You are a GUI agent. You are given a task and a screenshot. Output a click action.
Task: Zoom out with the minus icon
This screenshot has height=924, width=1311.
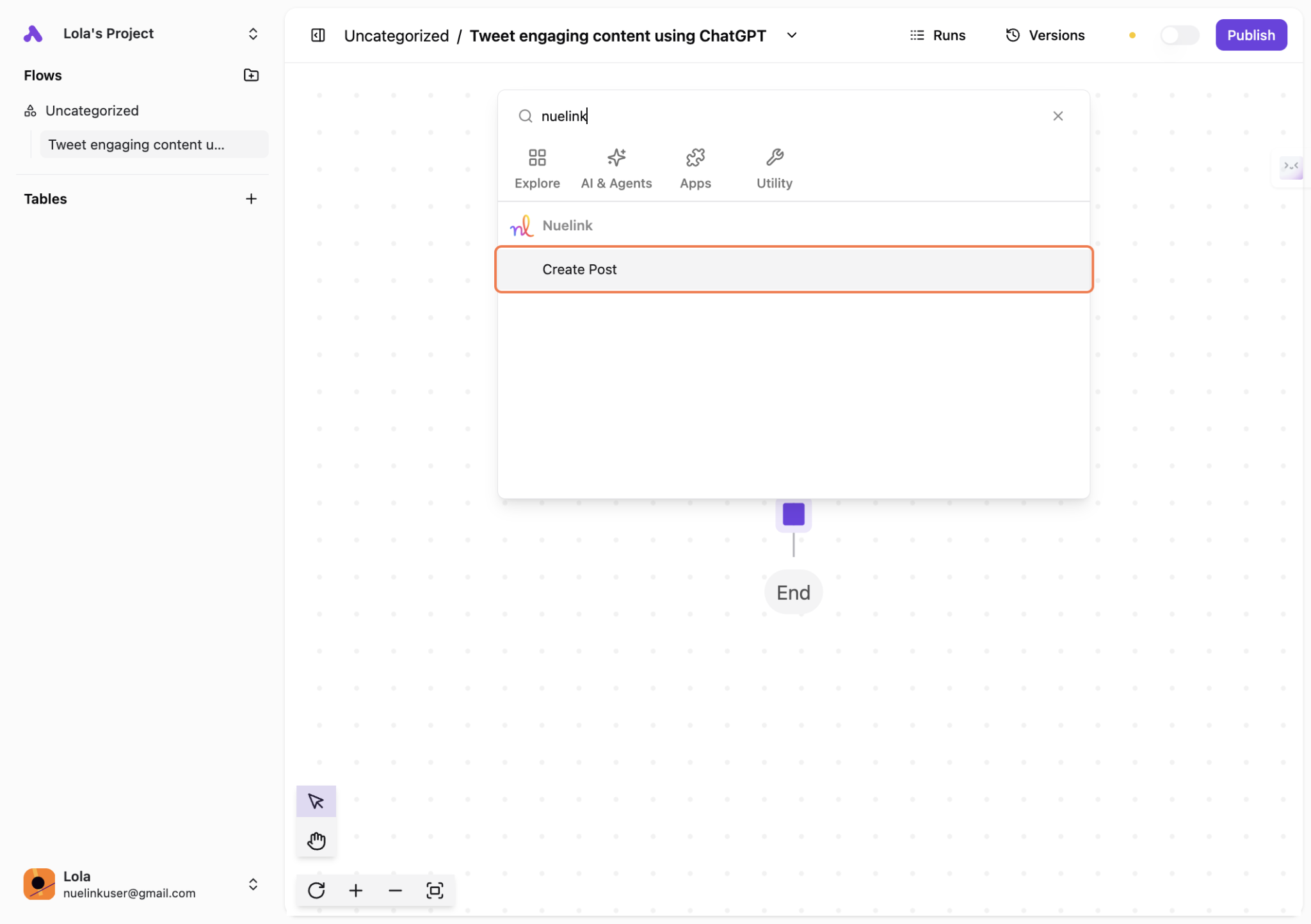click(x=395, y=890)
